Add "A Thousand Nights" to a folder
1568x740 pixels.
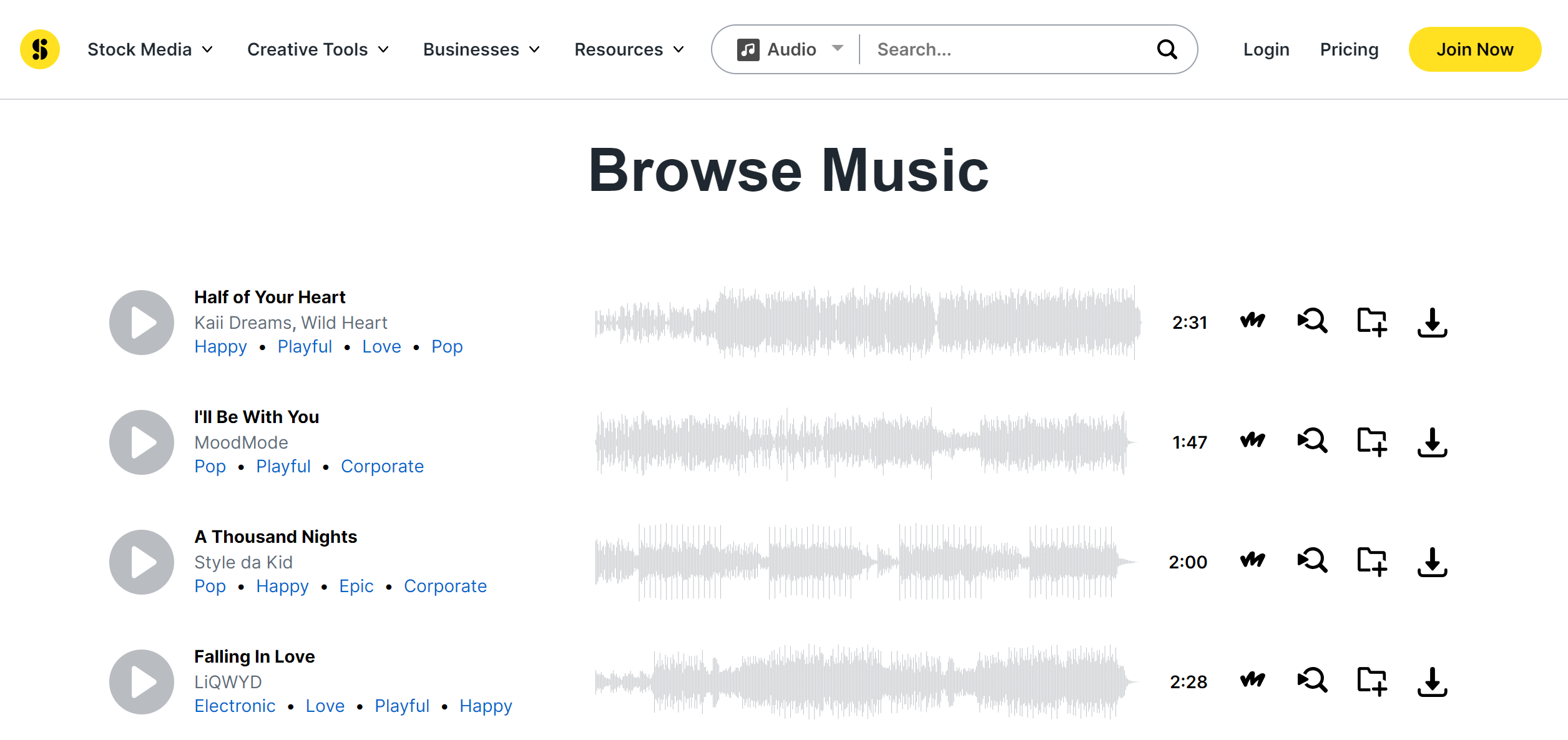point(1372,562)
